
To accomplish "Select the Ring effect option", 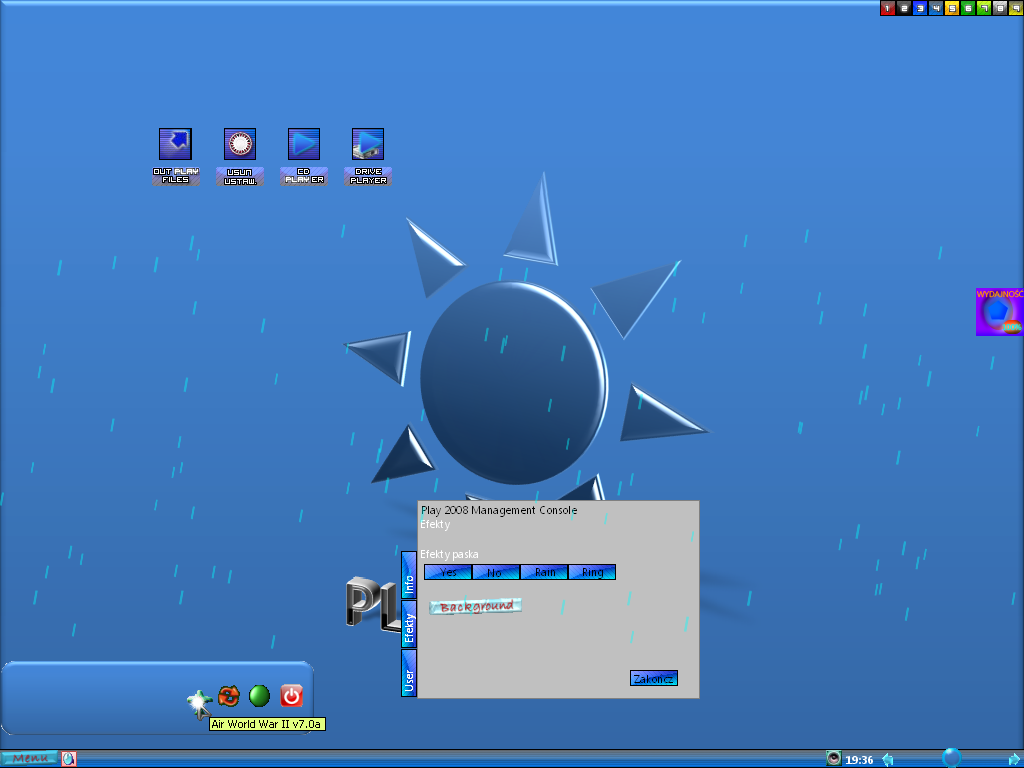I will pyautogui.click(x=592, y=572).
